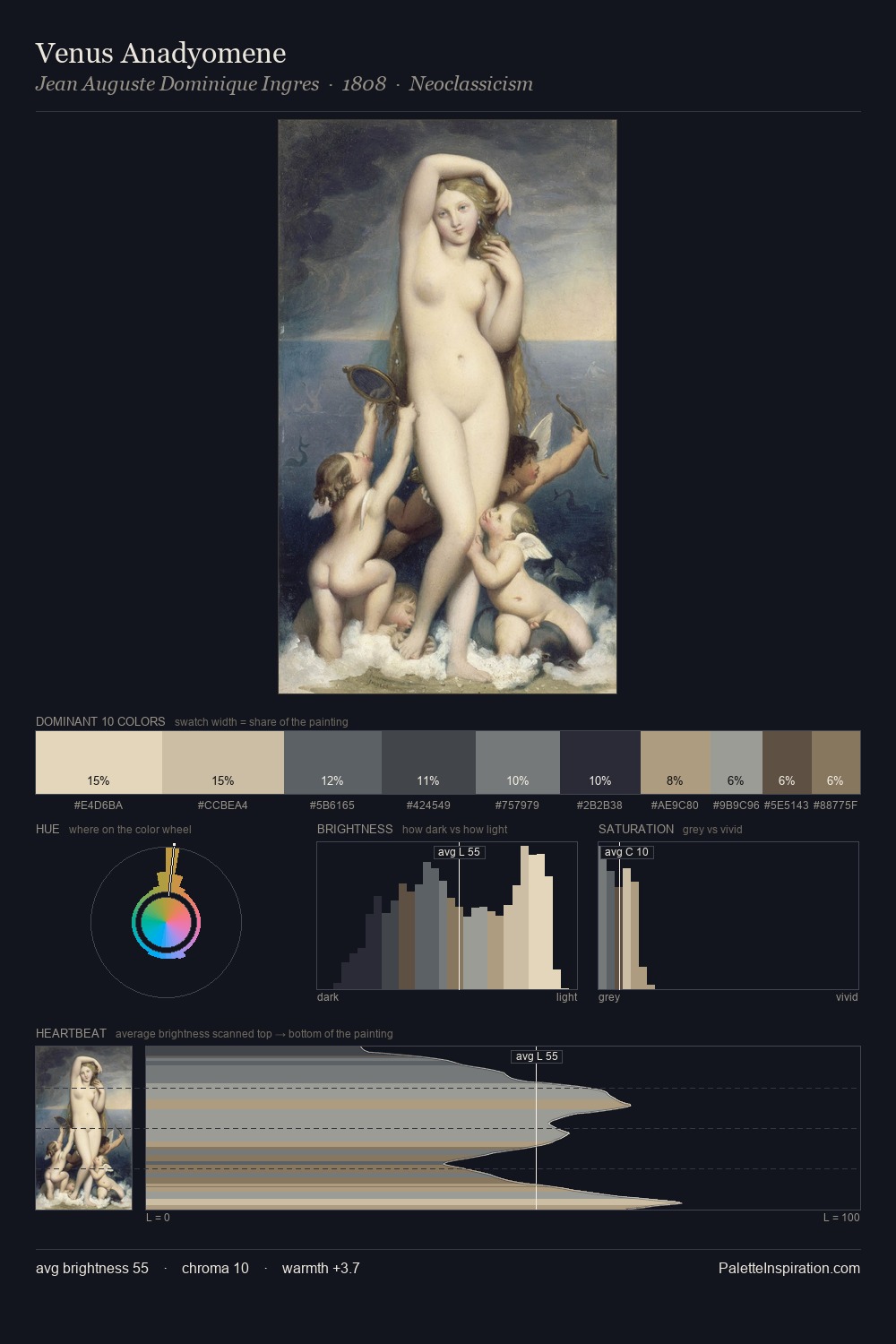The image size is (896, 1344).
Task: Click the #9B9C96 grey swatch
Action: point(736,762)
